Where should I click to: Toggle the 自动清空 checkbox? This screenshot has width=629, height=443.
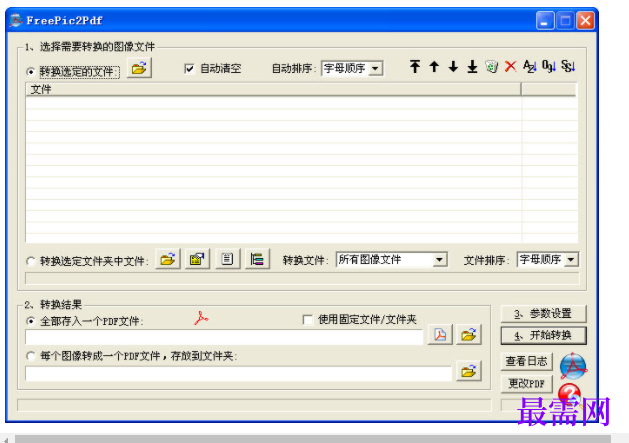[x=189, y=69]
